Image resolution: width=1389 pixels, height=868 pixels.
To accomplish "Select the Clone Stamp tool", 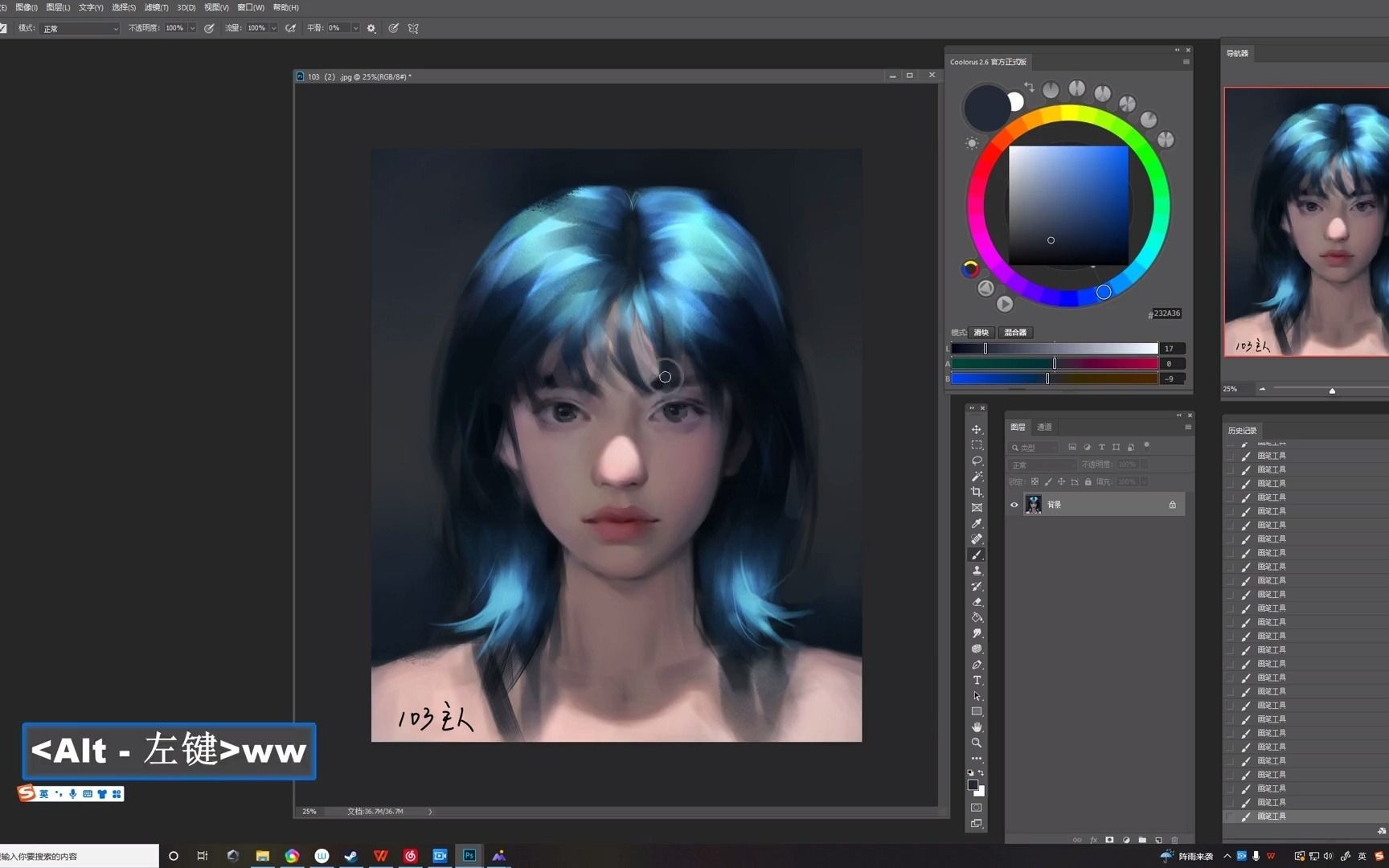I will (x=977, y=571).
